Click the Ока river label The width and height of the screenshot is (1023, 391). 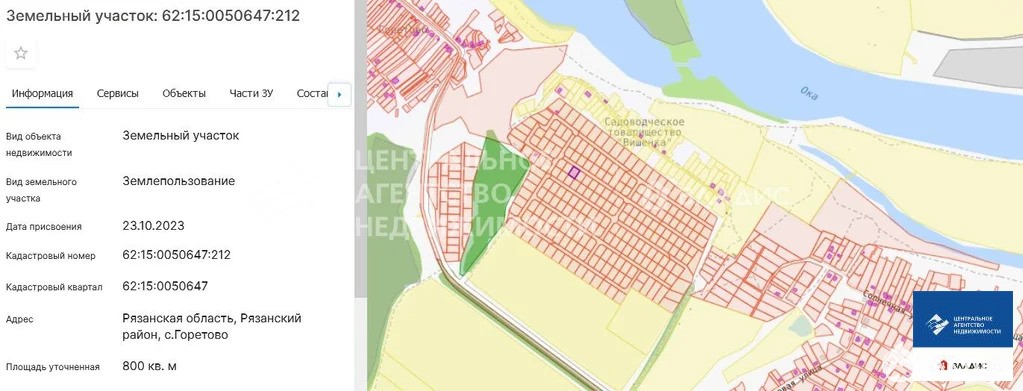pos(809,94)
